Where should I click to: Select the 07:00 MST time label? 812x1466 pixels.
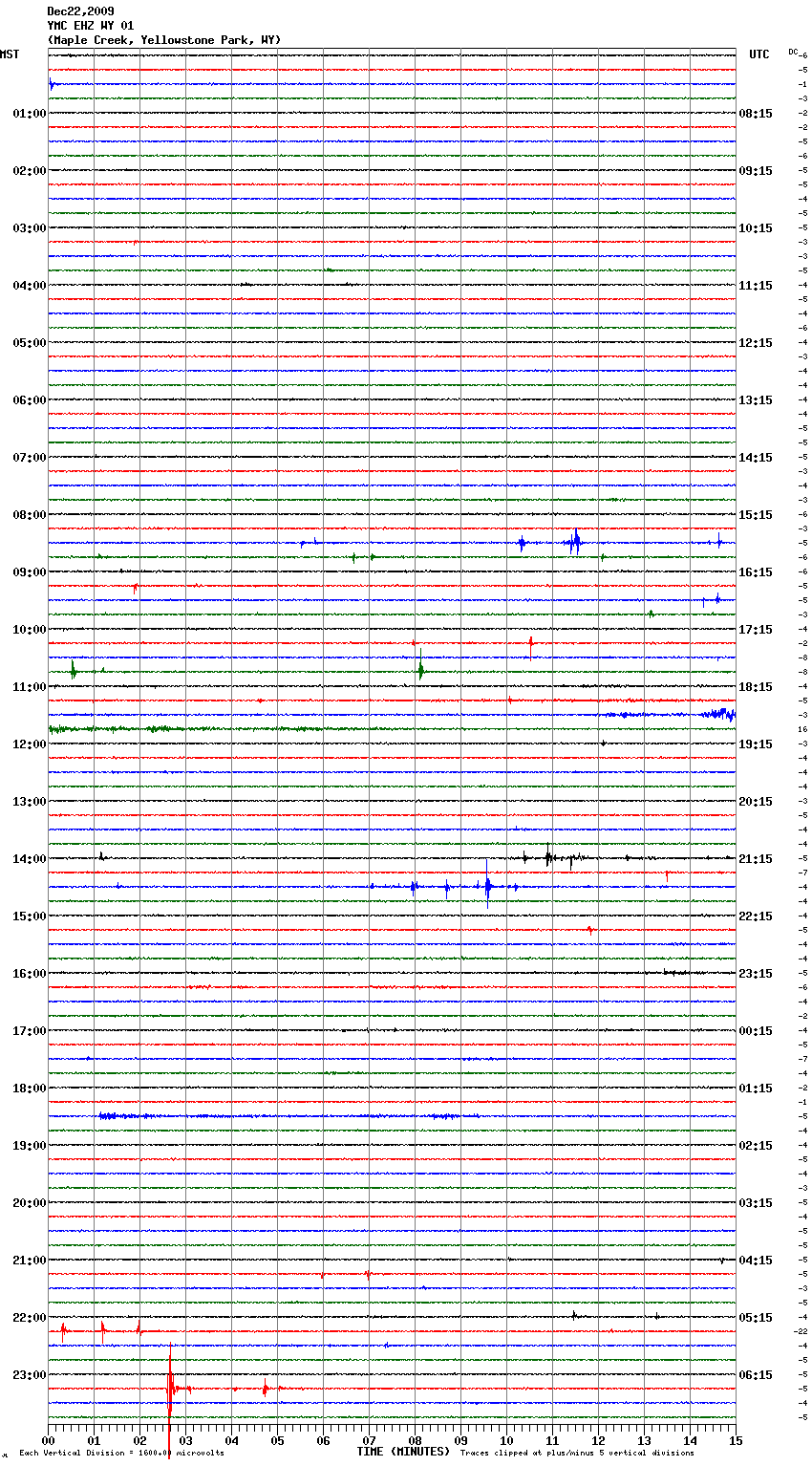(30, 458)
